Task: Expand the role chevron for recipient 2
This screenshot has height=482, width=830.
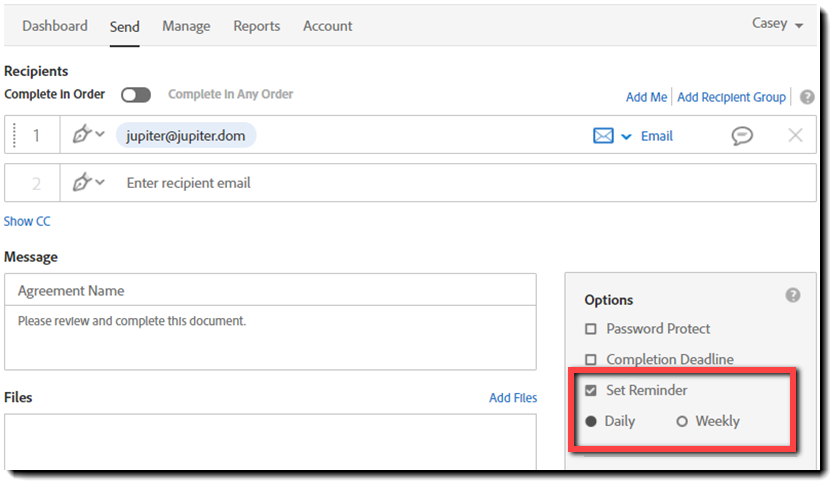Action: point(100,182)
